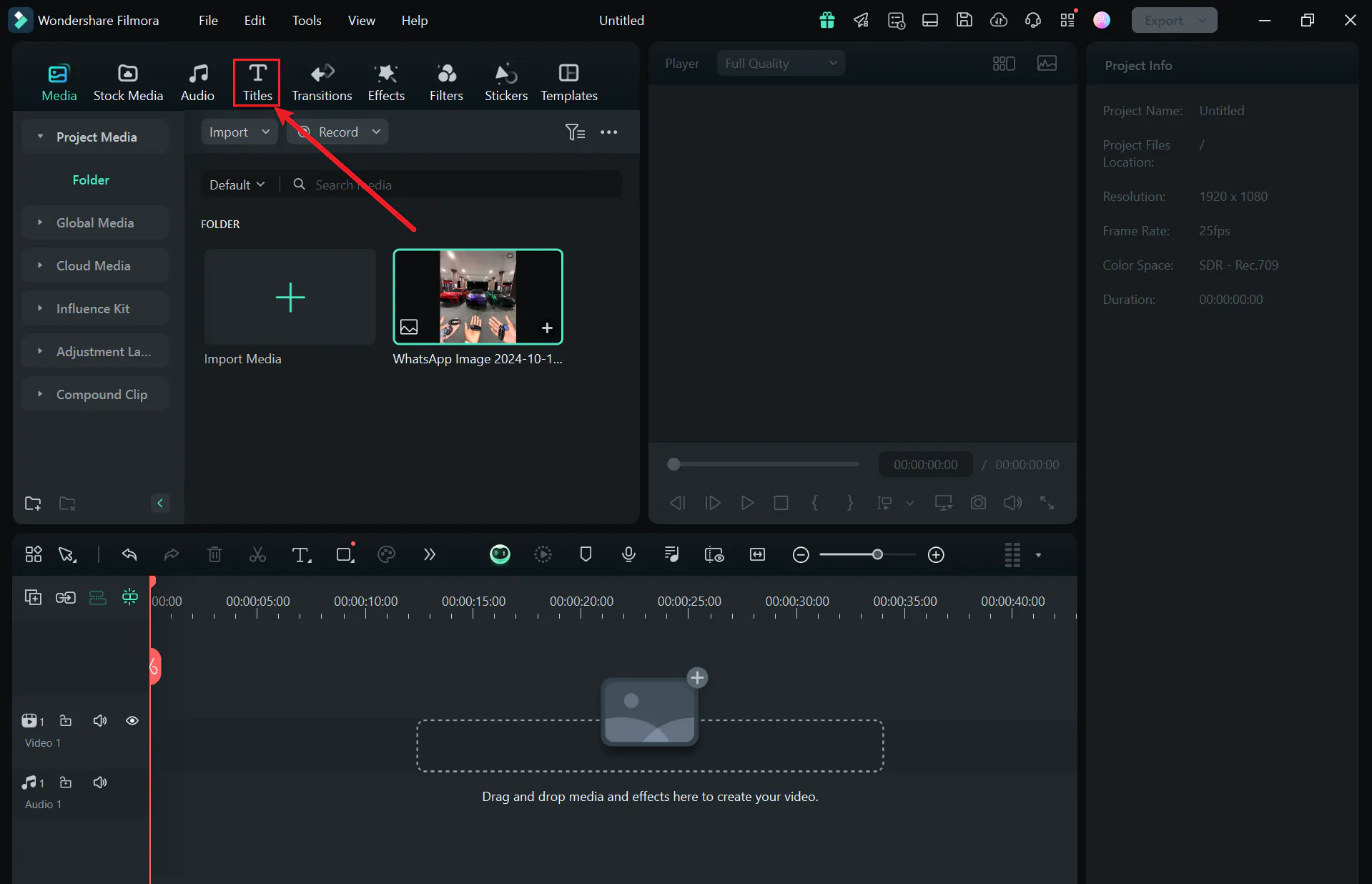Take a snapshot with camera icon
This screenshot has width=1372, height=884.
[978, 503]
